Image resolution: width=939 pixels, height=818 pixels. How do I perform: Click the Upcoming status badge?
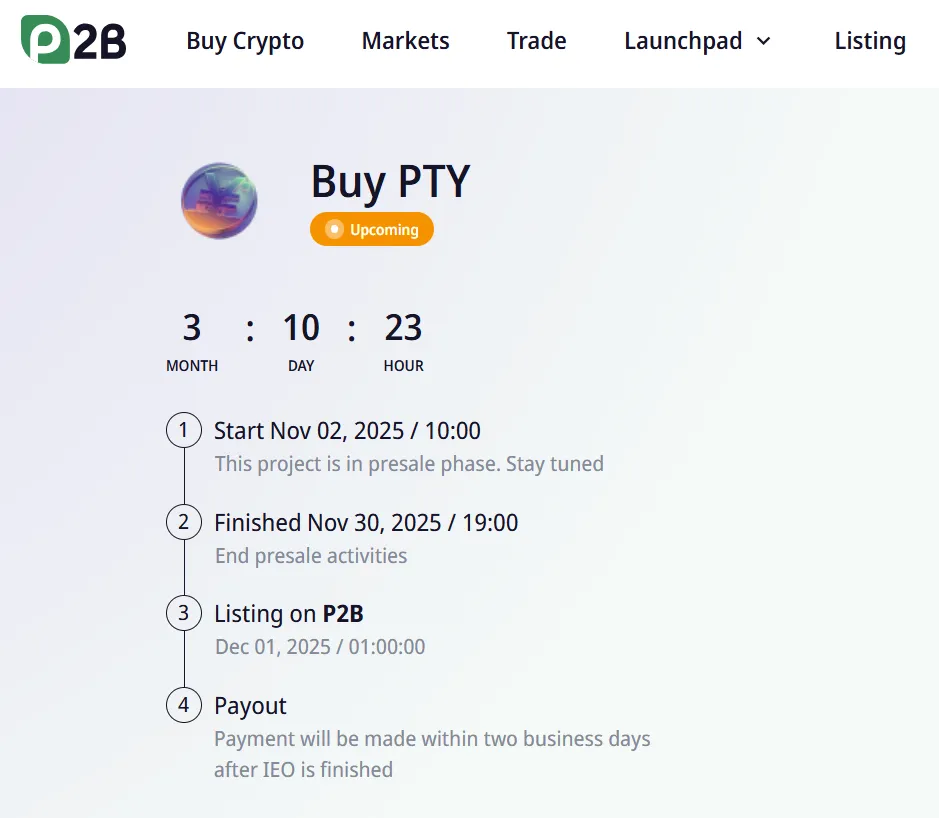[x=372, y=229]
